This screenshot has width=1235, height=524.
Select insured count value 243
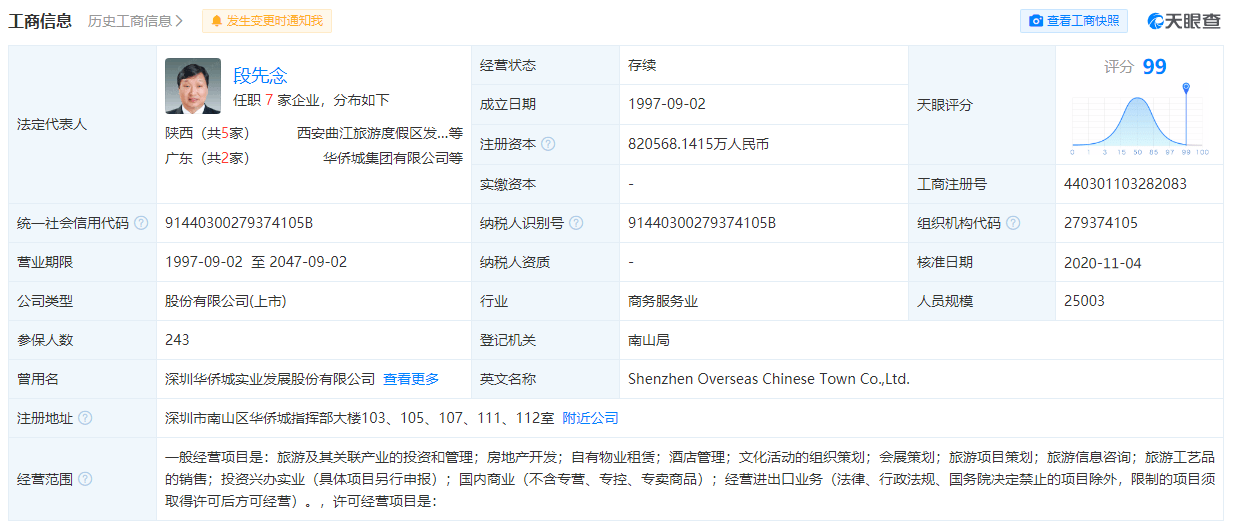(177, 340)
